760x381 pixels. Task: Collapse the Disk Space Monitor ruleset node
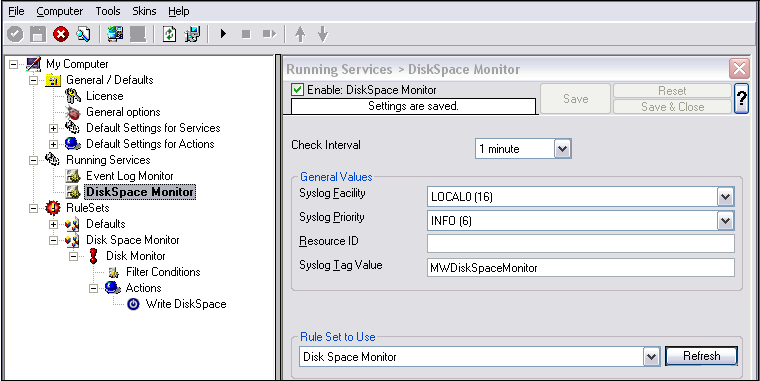pyautogui.click(x=53, y=240)
